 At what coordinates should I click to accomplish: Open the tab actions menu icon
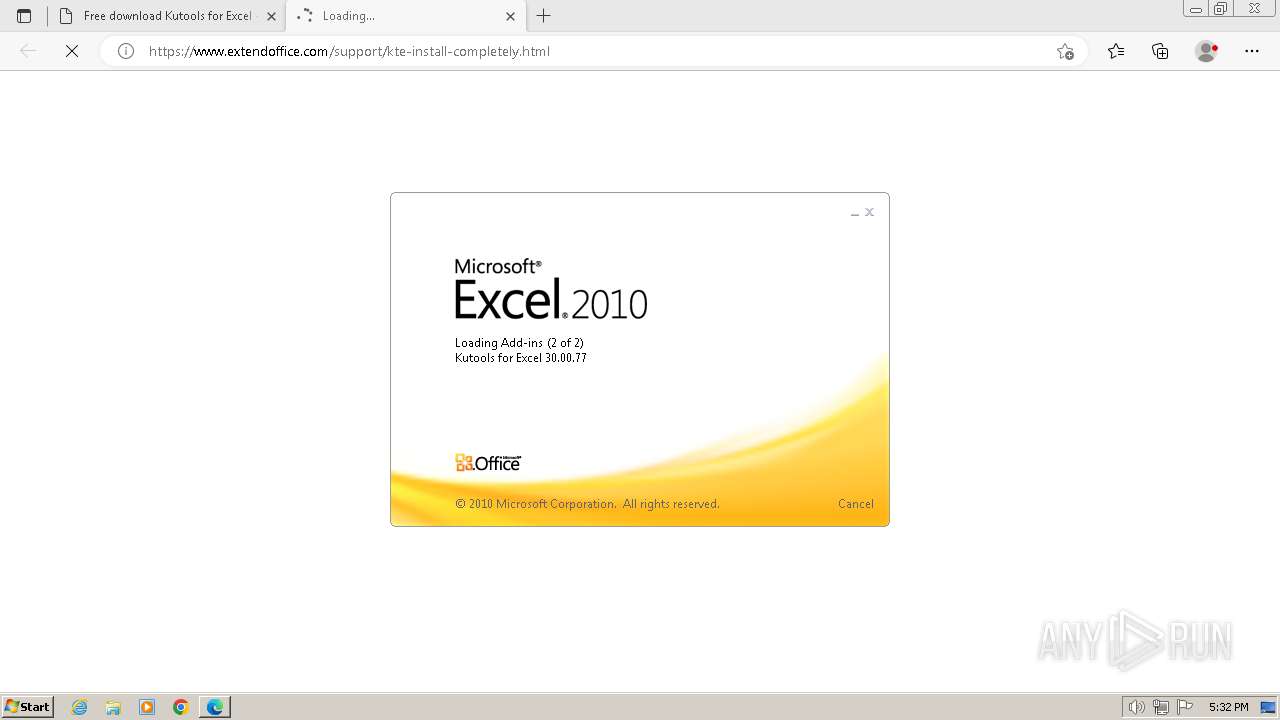[x=24, y=16]
